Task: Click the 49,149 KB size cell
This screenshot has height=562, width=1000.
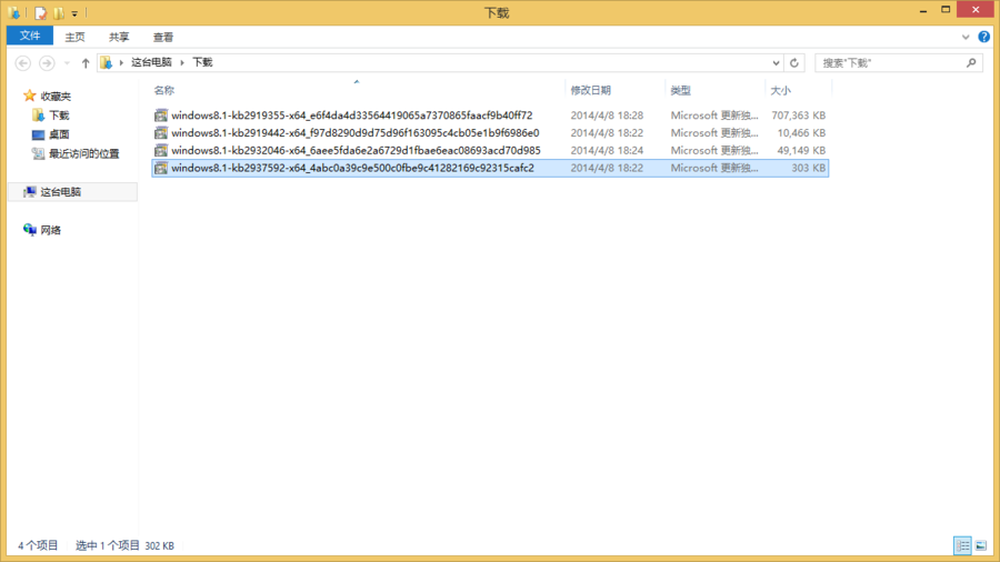Action: pos(801,151)
